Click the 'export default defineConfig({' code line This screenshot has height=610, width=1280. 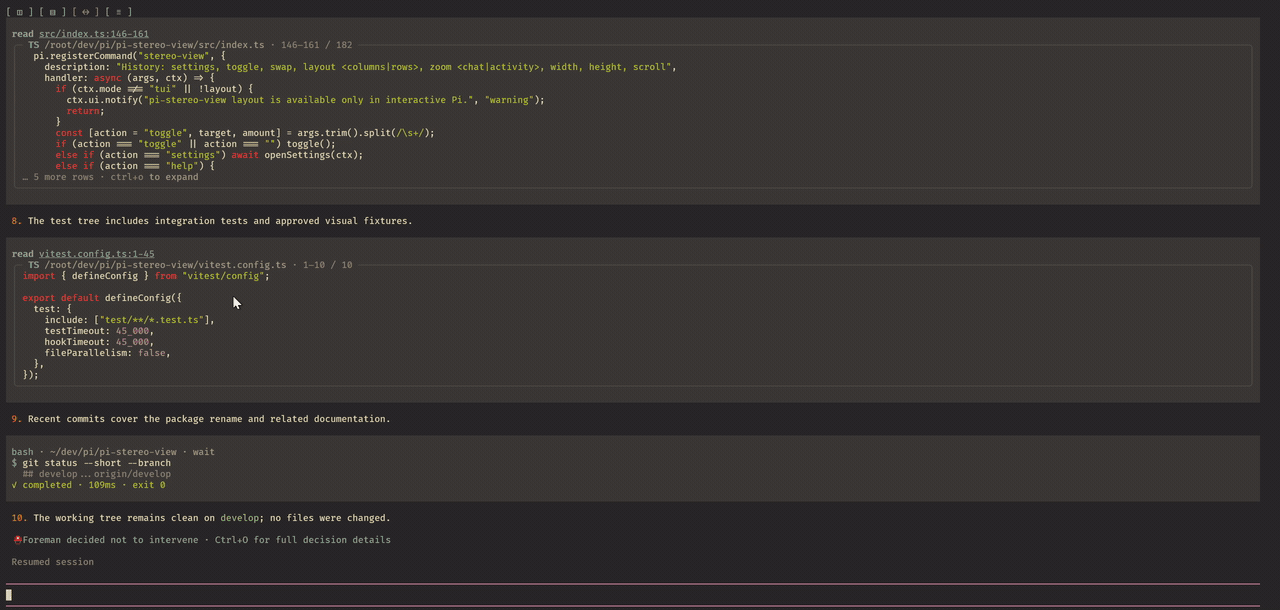[102, 298]
